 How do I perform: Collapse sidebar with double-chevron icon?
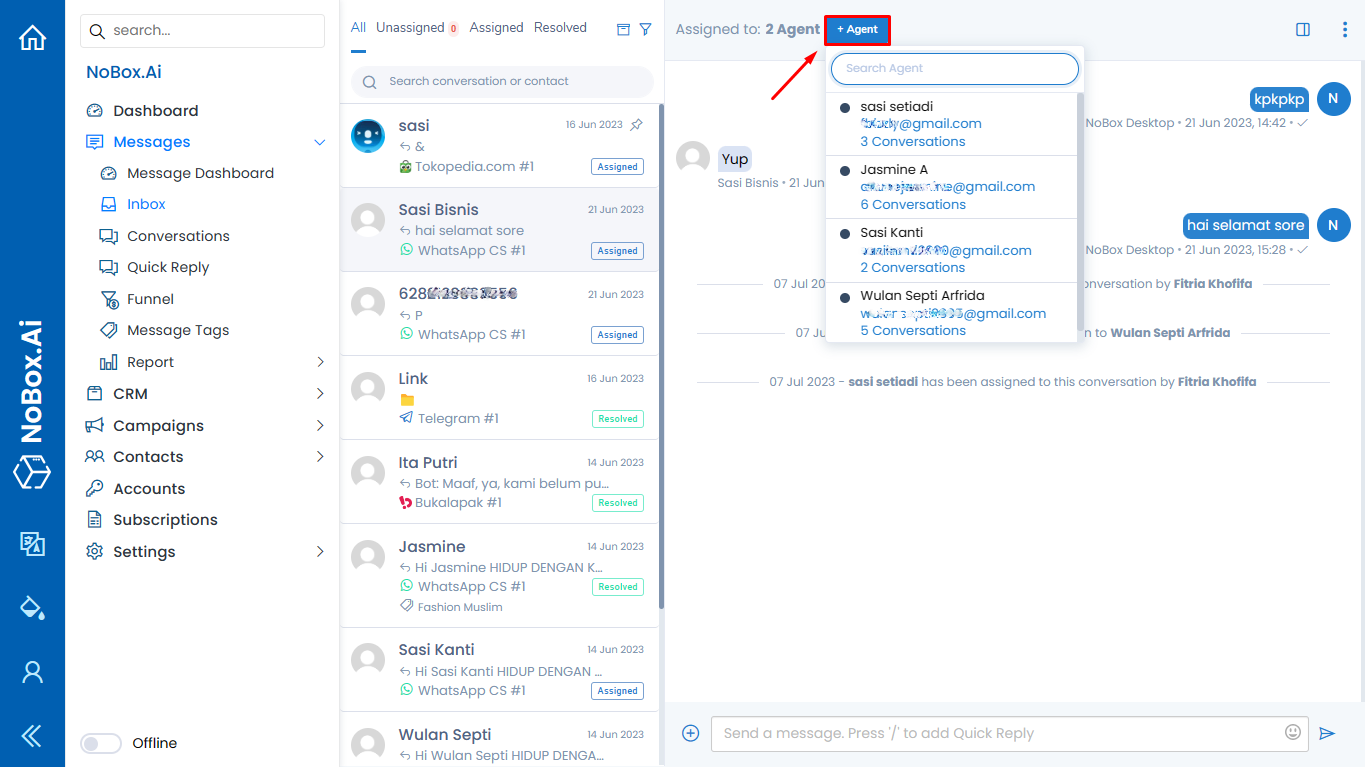pos(32,736)
